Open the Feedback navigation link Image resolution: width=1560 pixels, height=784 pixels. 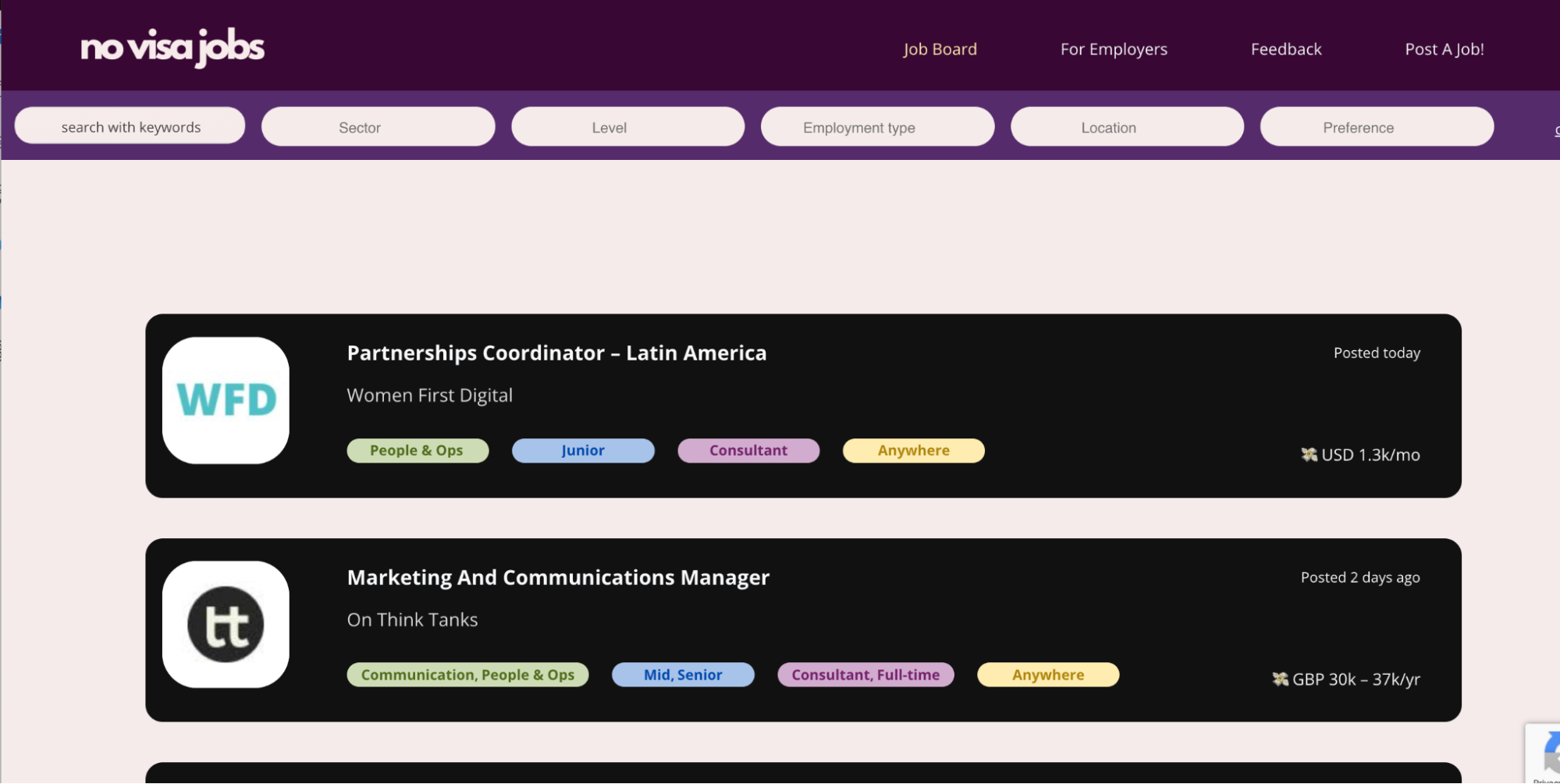[1286, 49]
